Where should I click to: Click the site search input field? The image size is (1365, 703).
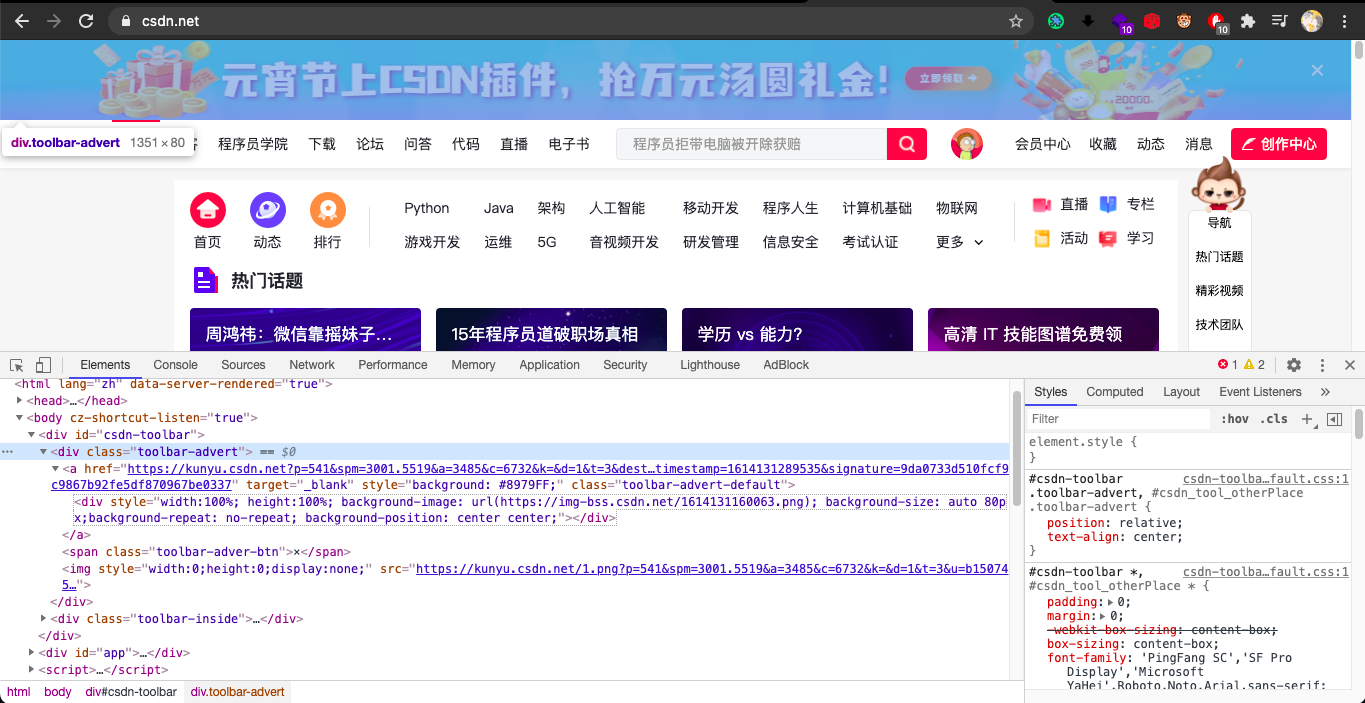pos(751,144)
